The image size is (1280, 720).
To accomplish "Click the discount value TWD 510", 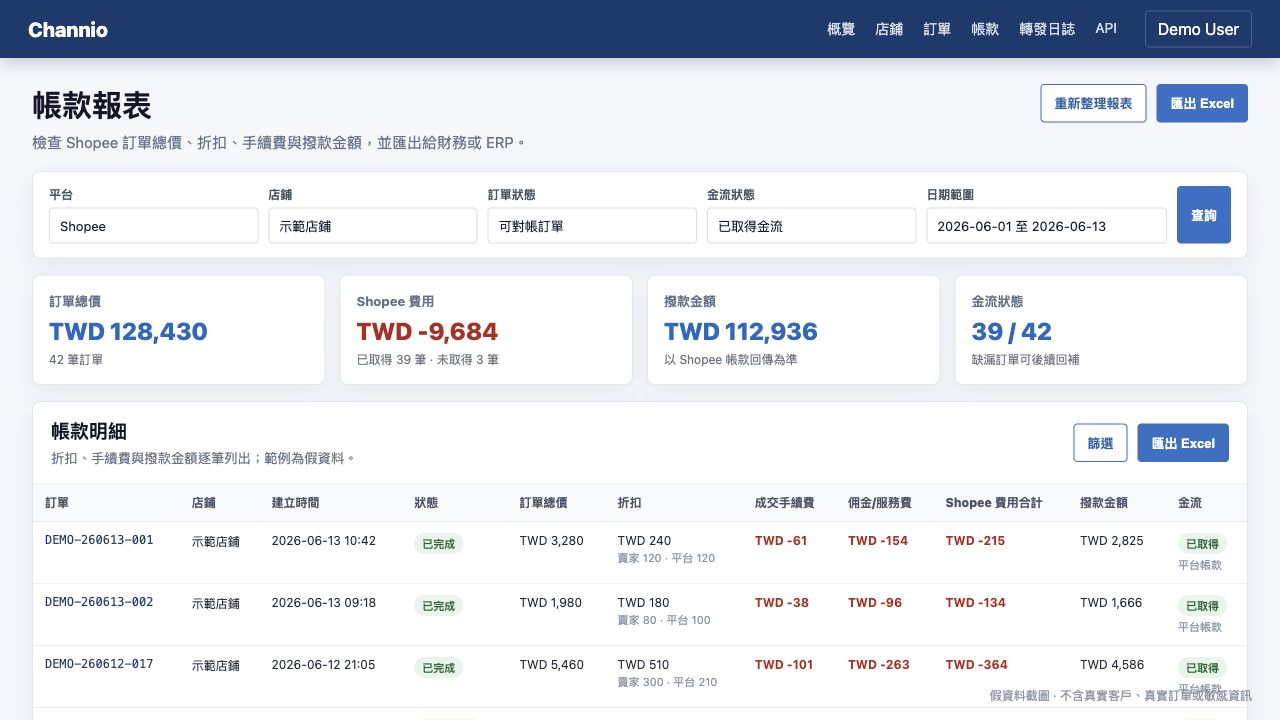I will 644,665.
